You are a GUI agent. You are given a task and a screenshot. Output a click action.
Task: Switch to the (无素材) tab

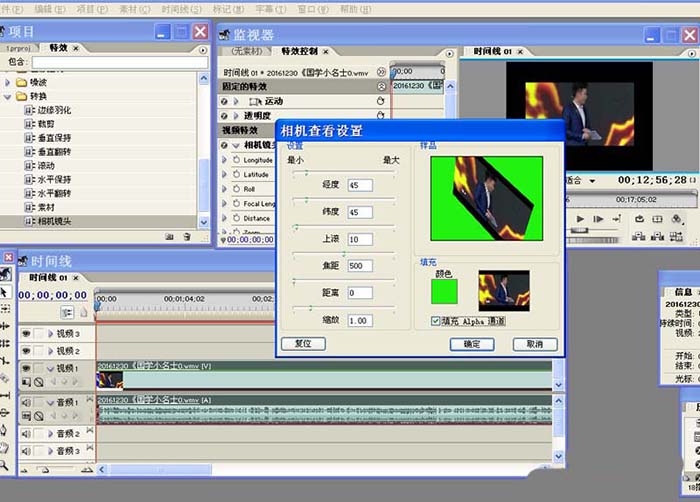pyautogui.click(x=246, y=51)
